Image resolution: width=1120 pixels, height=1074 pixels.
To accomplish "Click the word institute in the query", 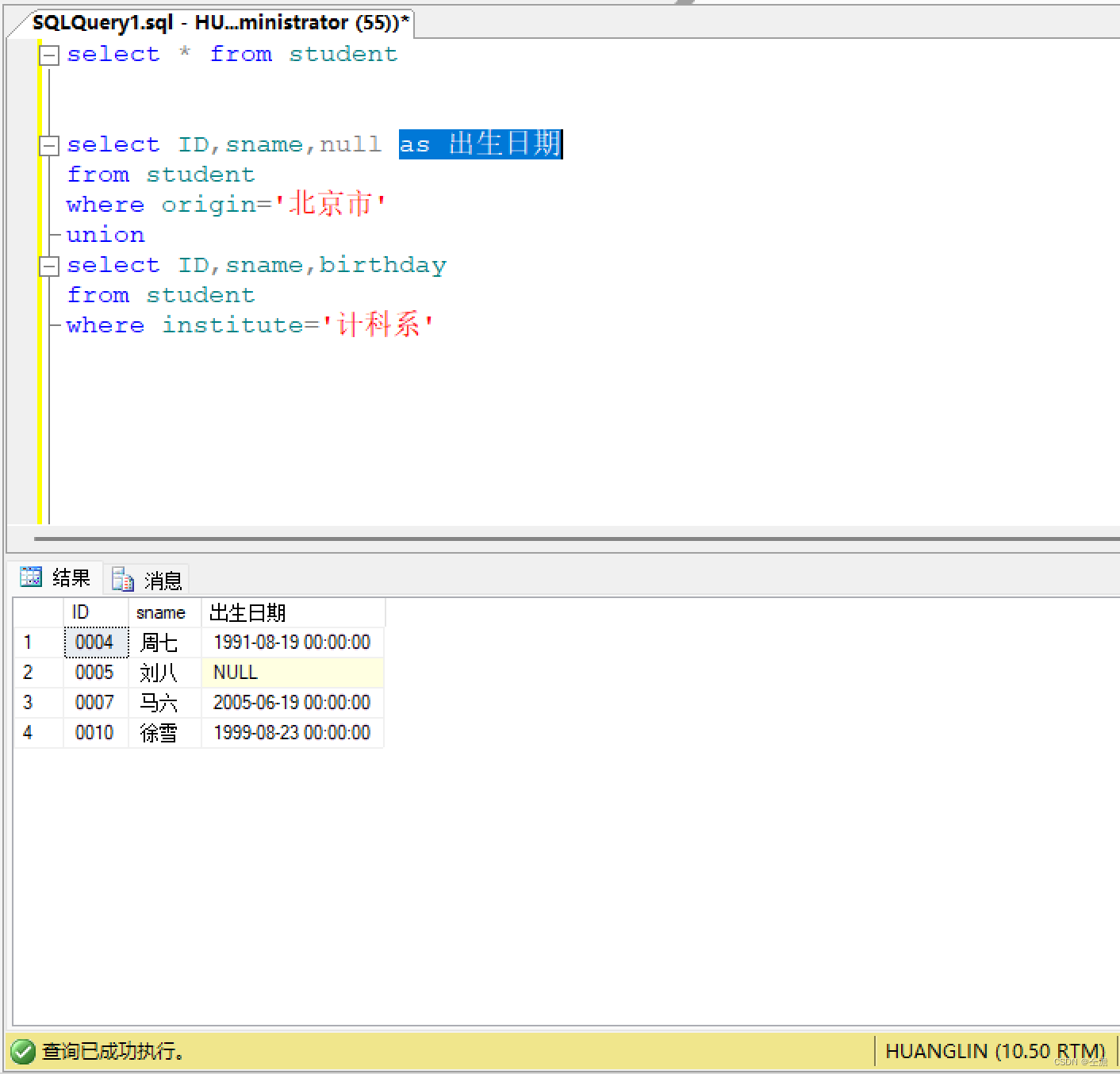I will (x=232, y=325).
